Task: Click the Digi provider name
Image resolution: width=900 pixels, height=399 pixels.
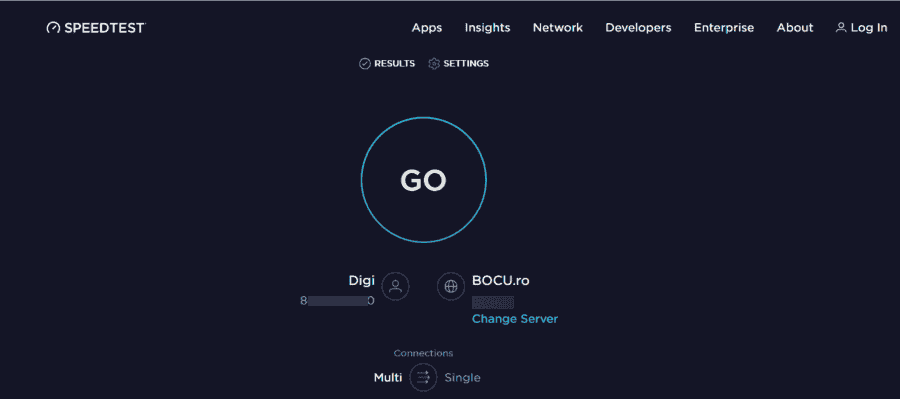Action: 362,281
